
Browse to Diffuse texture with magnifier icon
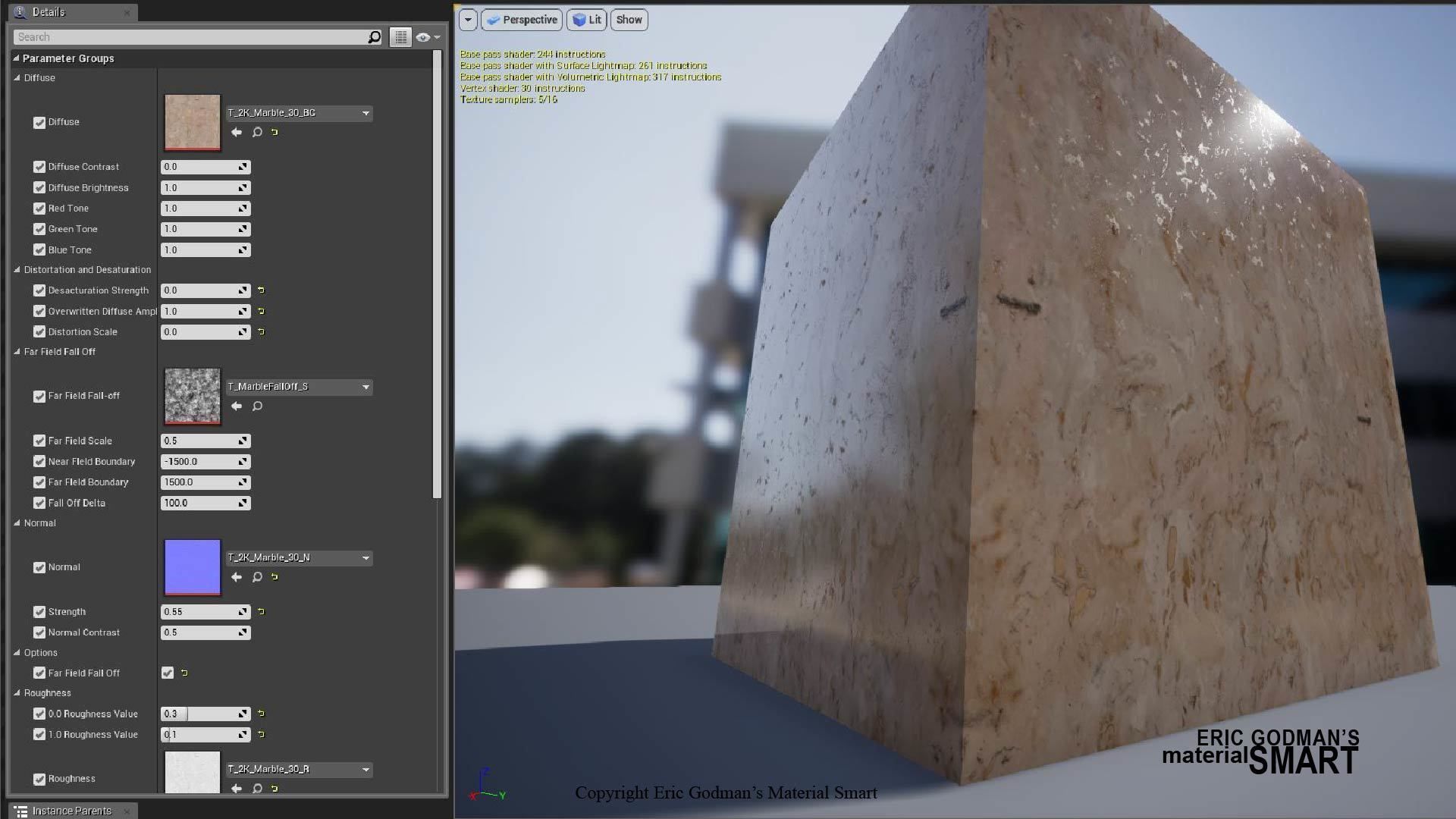(257, 132)
